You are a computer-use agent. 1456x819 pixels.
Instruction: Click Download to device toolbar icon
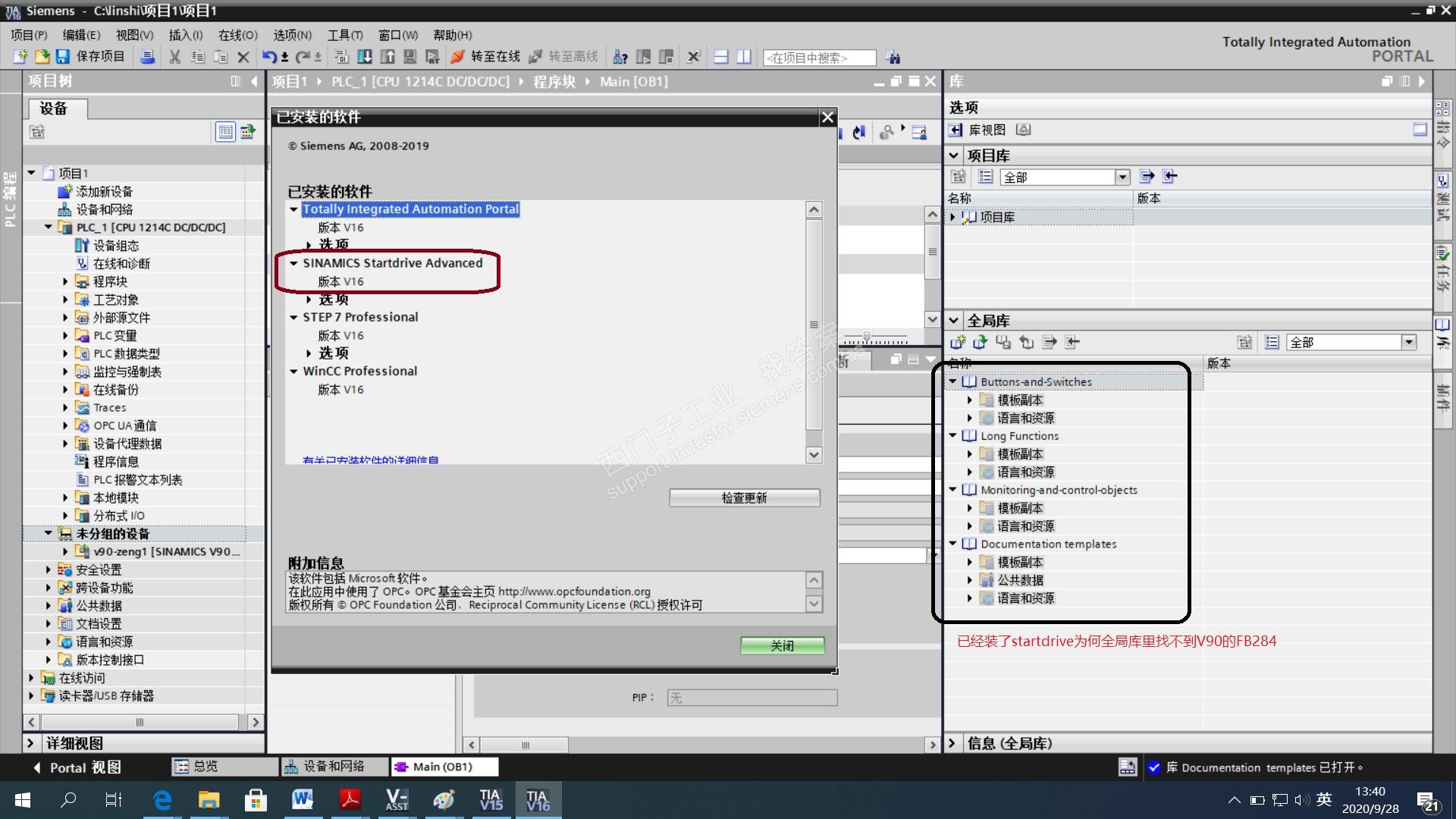point(365,57)
